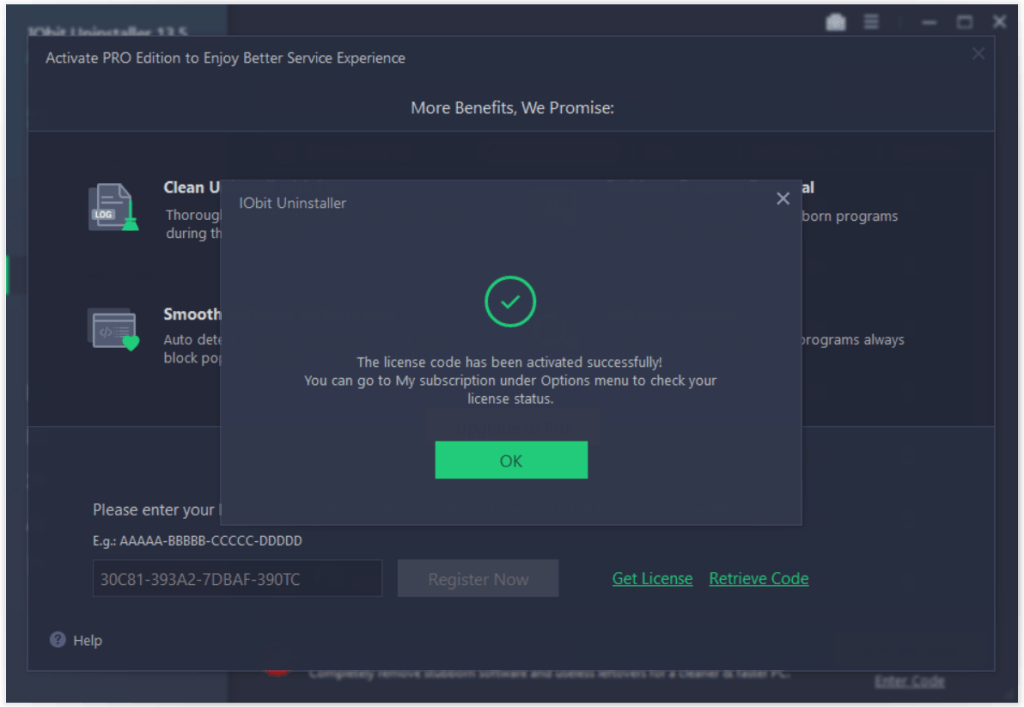Open the Get License link
The width and height of the screenshot is (1024, 707).
pyautogui.click(x=652, y=579)
